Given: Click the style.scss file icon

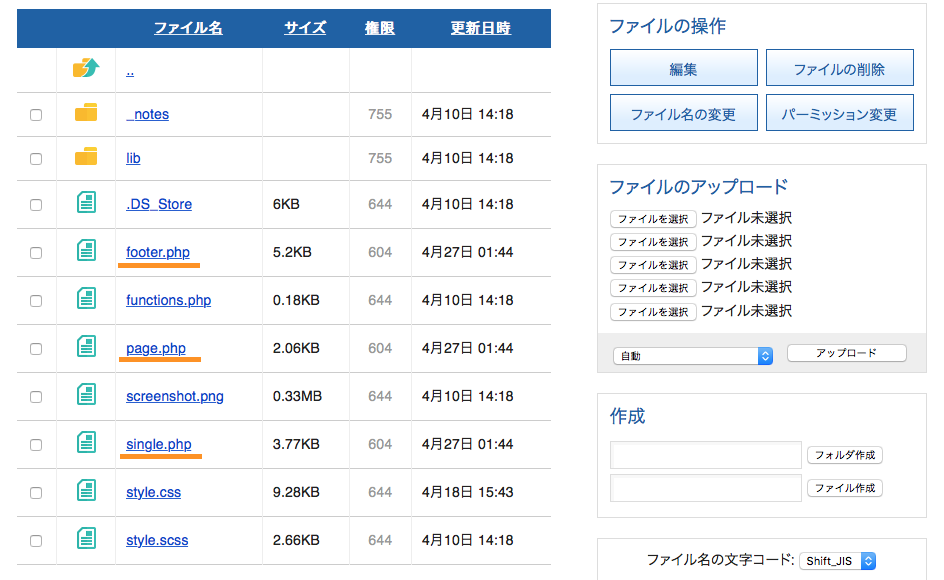Looking at the screenshot, I should pyautogui.click(x=86, y=538).
